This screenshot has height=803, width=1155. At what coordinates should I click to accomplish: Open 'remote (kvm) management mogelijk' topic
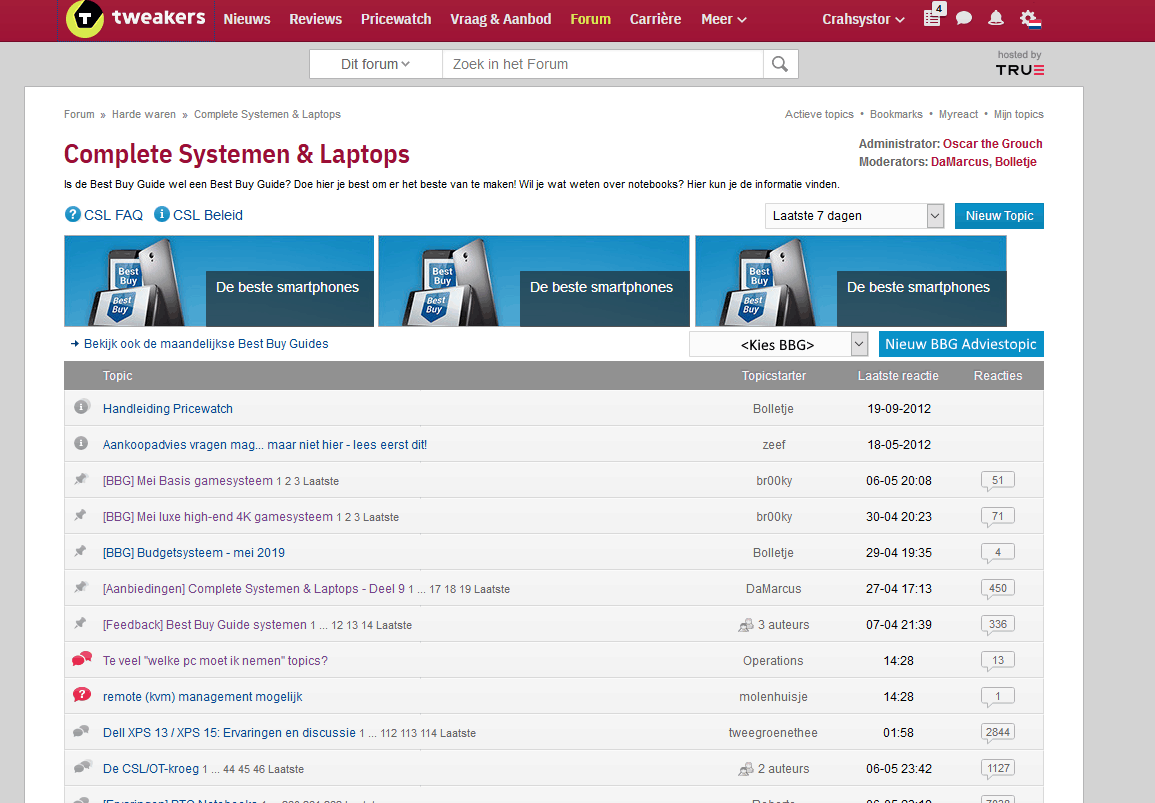[203, 697]
